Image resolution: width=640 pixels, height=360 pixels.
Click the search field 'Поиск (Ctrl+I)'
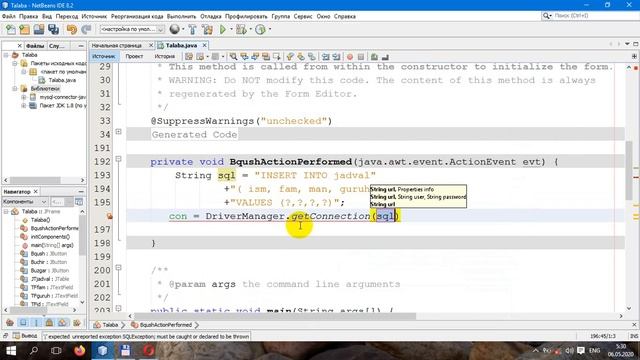coord(590,16)
